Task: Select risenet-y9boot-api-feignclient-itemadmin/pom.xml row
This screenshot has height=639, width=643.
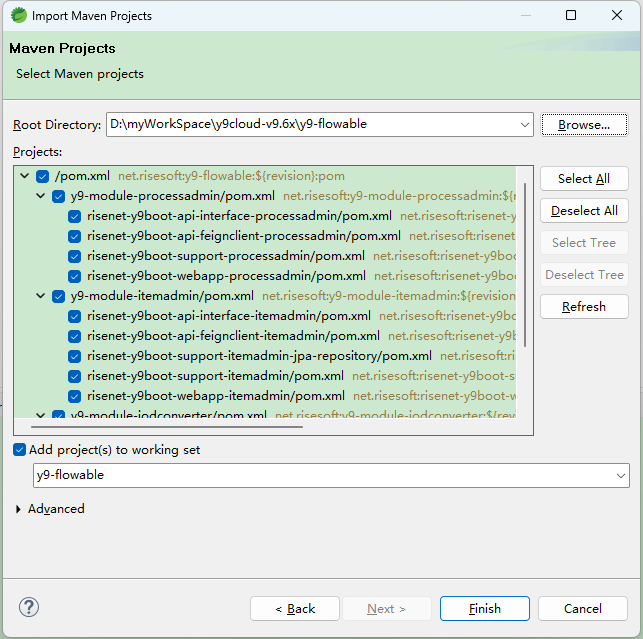Action: [233, 336]
